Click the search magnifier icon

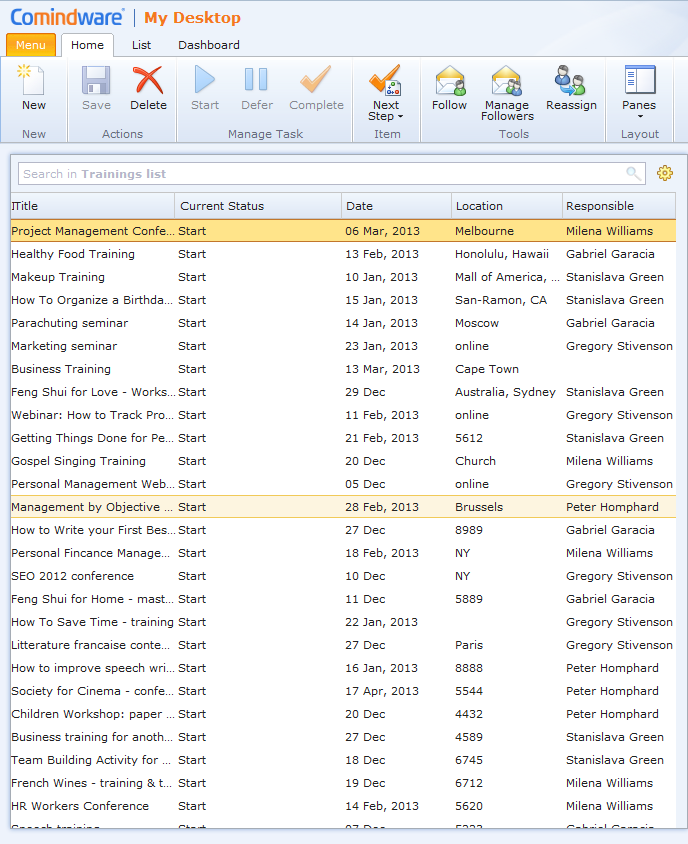pyautogui.click(x=634, y=173)
